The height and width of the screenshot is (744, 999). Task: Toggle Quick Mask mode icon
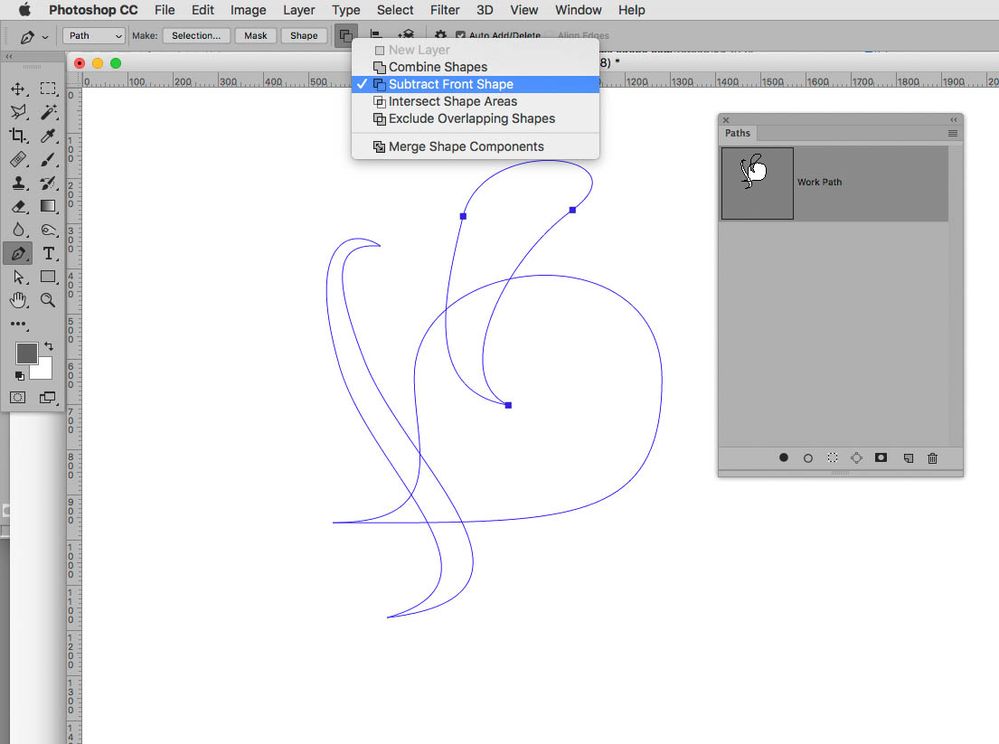tap(18, 397)
